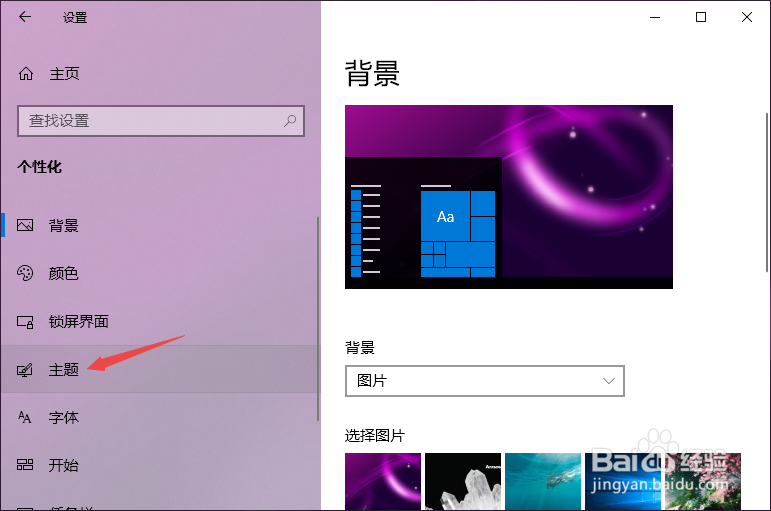
Task: Choose the blue Windows wallpaper thumbnail
Action: click(623, 481)
